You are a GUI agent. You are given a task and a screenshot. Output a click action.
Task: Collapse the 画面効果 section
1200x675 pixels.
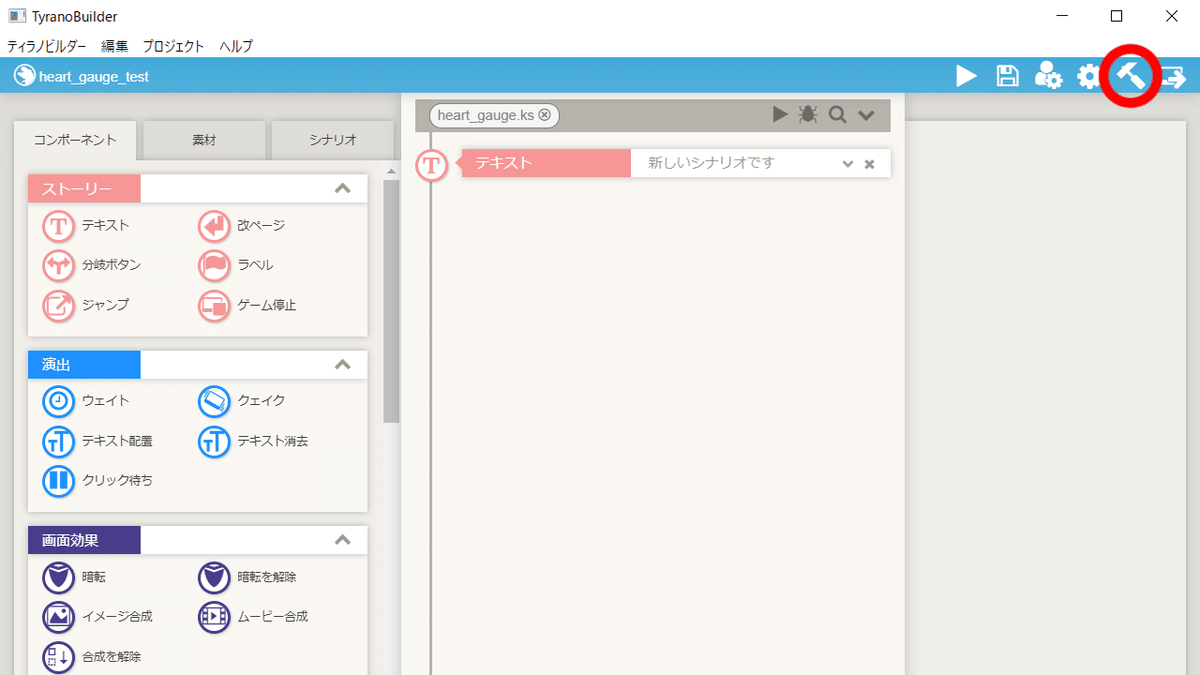342,540
